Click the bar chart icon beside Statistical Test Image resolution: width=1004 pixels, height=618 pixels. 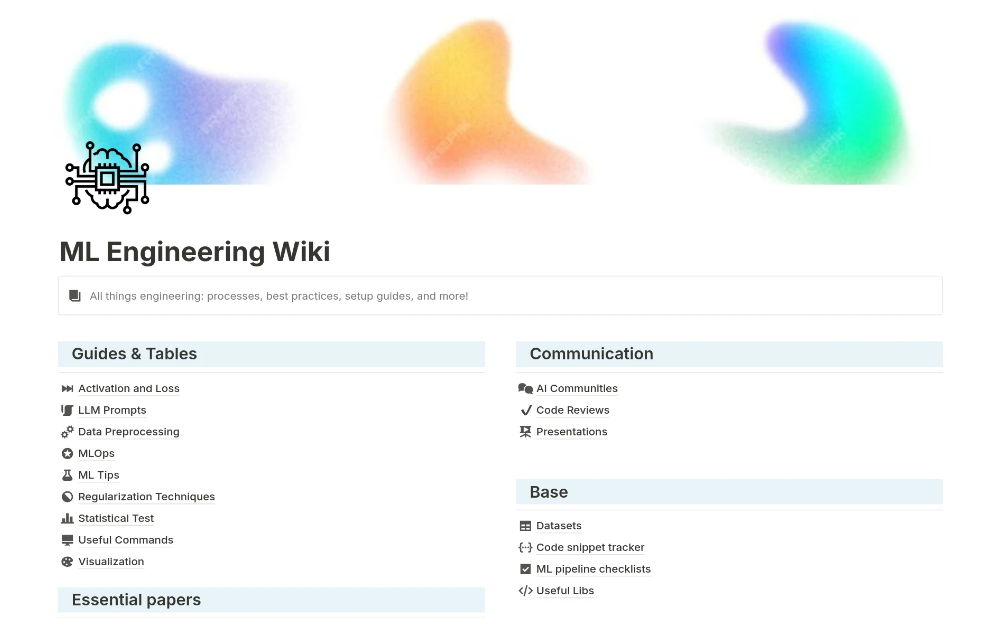pos(67,518)
